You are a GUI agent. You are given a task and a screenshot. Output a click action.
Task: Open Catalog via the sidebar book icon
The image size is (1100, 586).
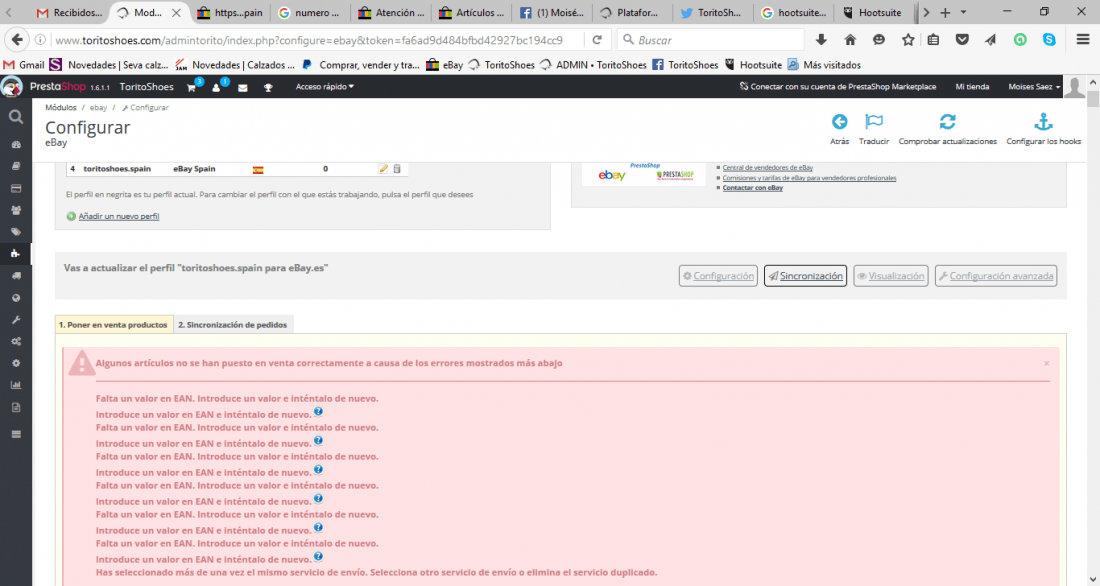(15, 166)
